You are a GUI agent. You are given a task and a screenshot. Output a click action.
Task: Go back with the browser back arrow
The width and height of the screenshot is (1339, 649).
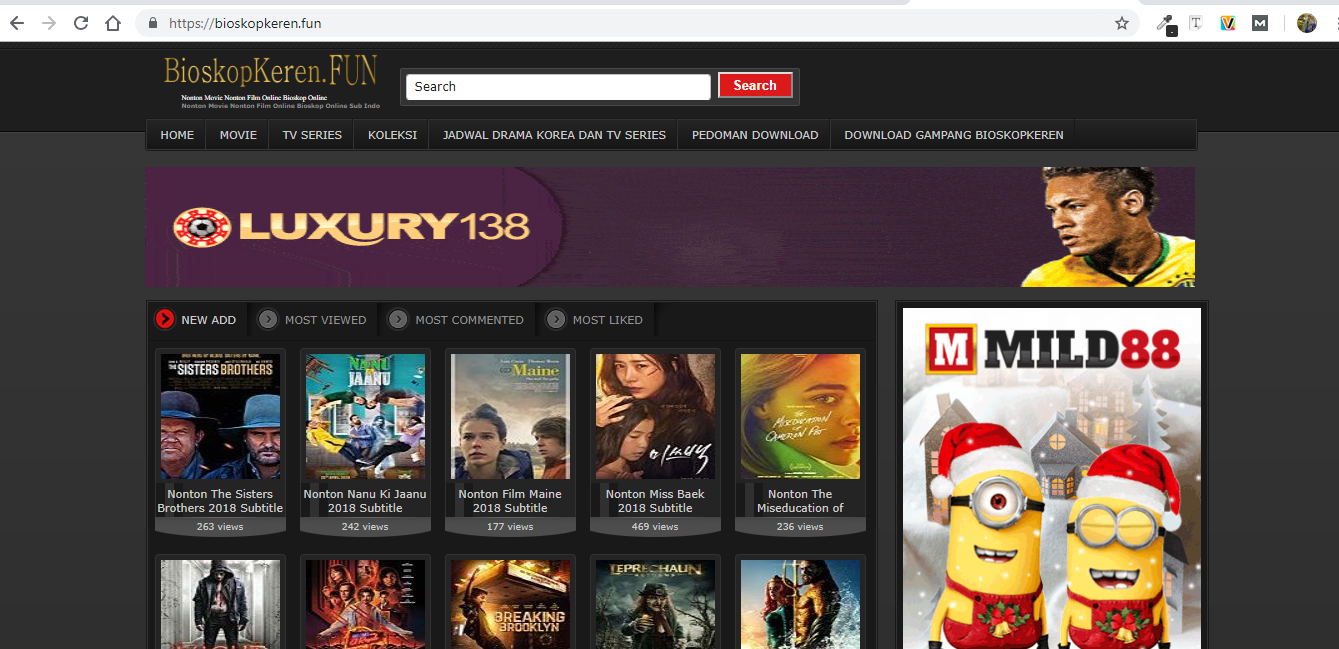17,23
